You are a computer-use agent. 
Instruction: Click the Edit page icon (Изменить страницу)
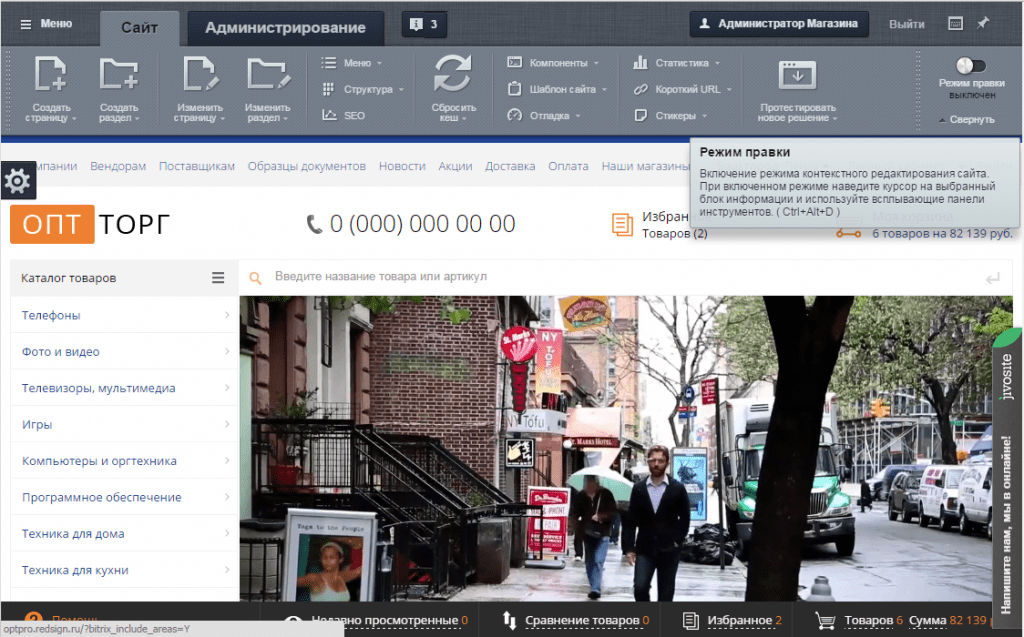pyautogui.click(x=200, y=73)
